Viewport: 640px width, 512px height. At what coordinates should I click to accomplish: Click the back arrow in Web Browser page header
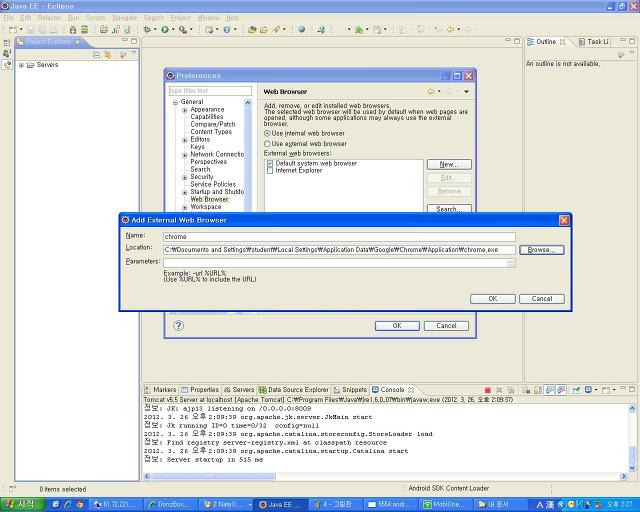pos(431,91)
